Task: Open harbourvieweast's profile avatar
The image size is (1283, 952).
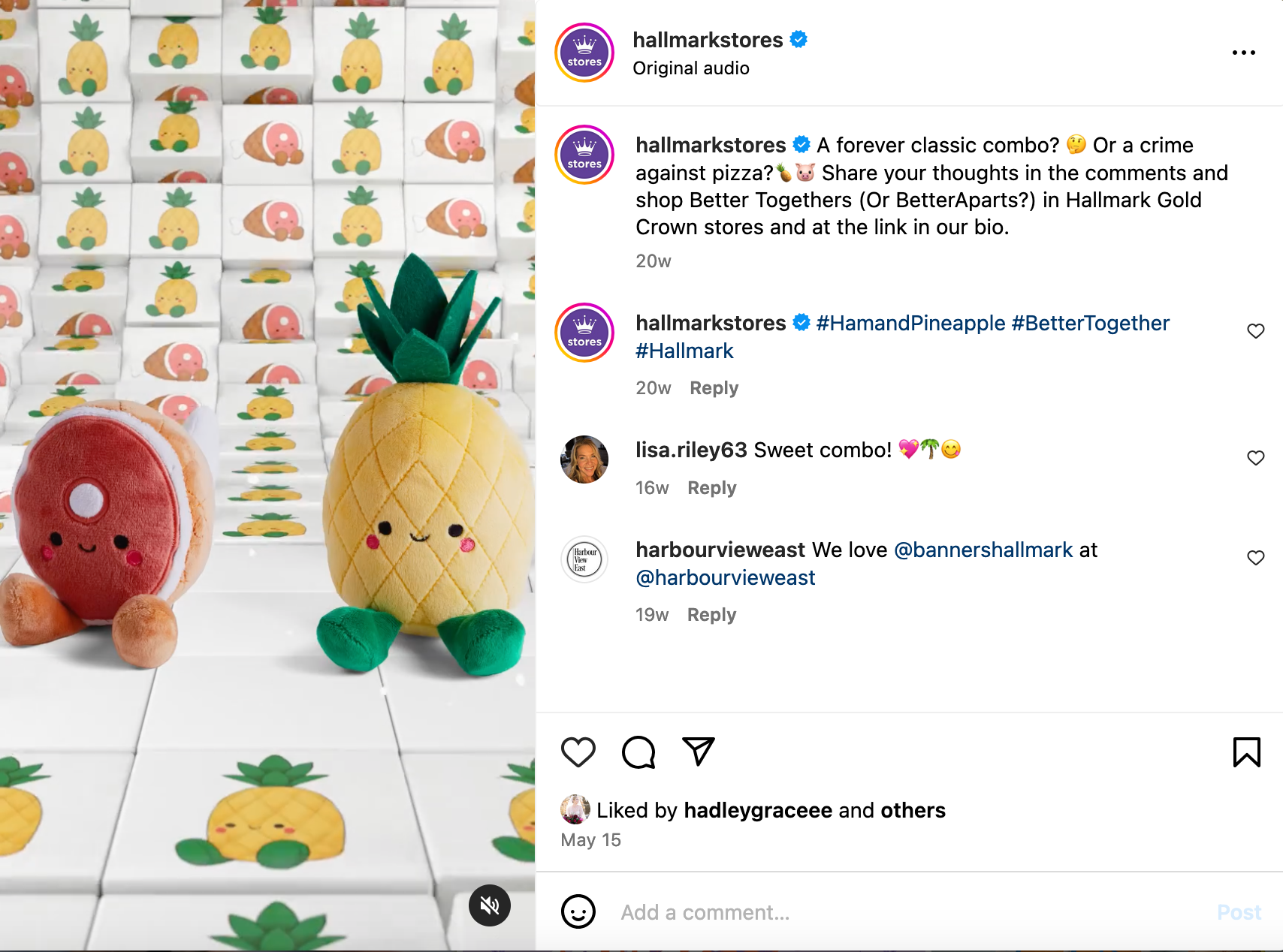Action: tap(584, 559)
